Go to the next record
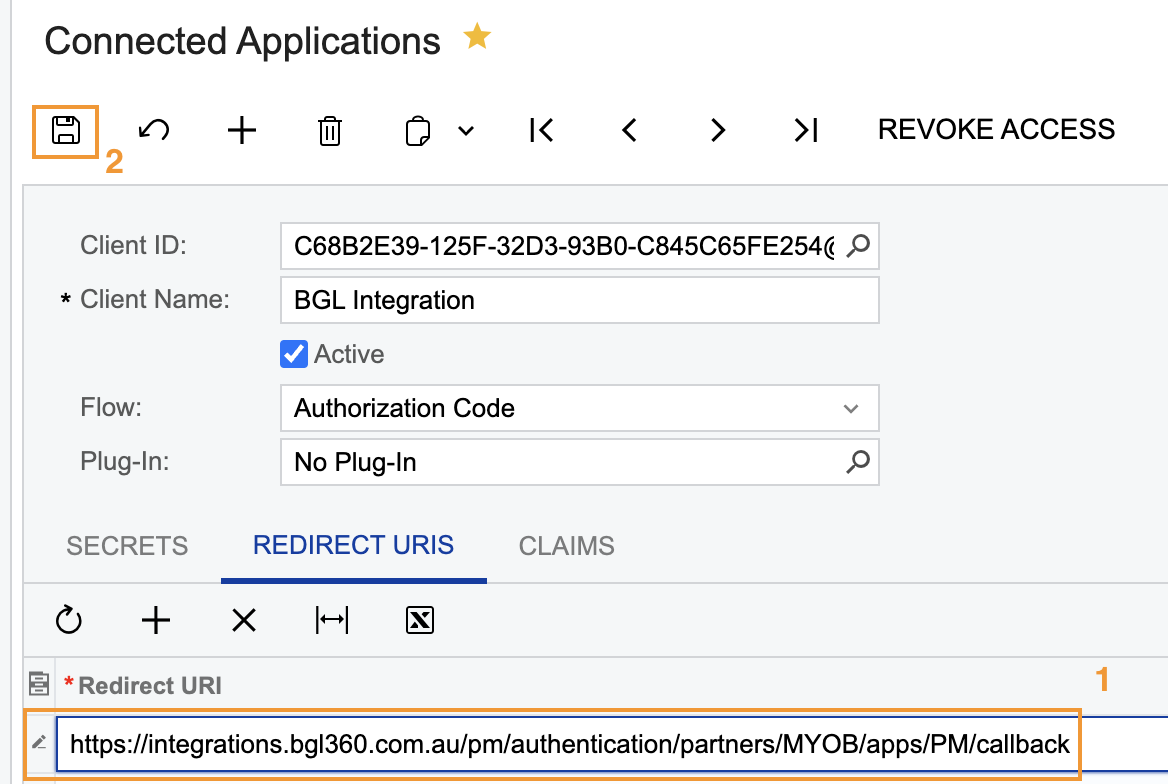1168x784 pixels. point(717,130)
